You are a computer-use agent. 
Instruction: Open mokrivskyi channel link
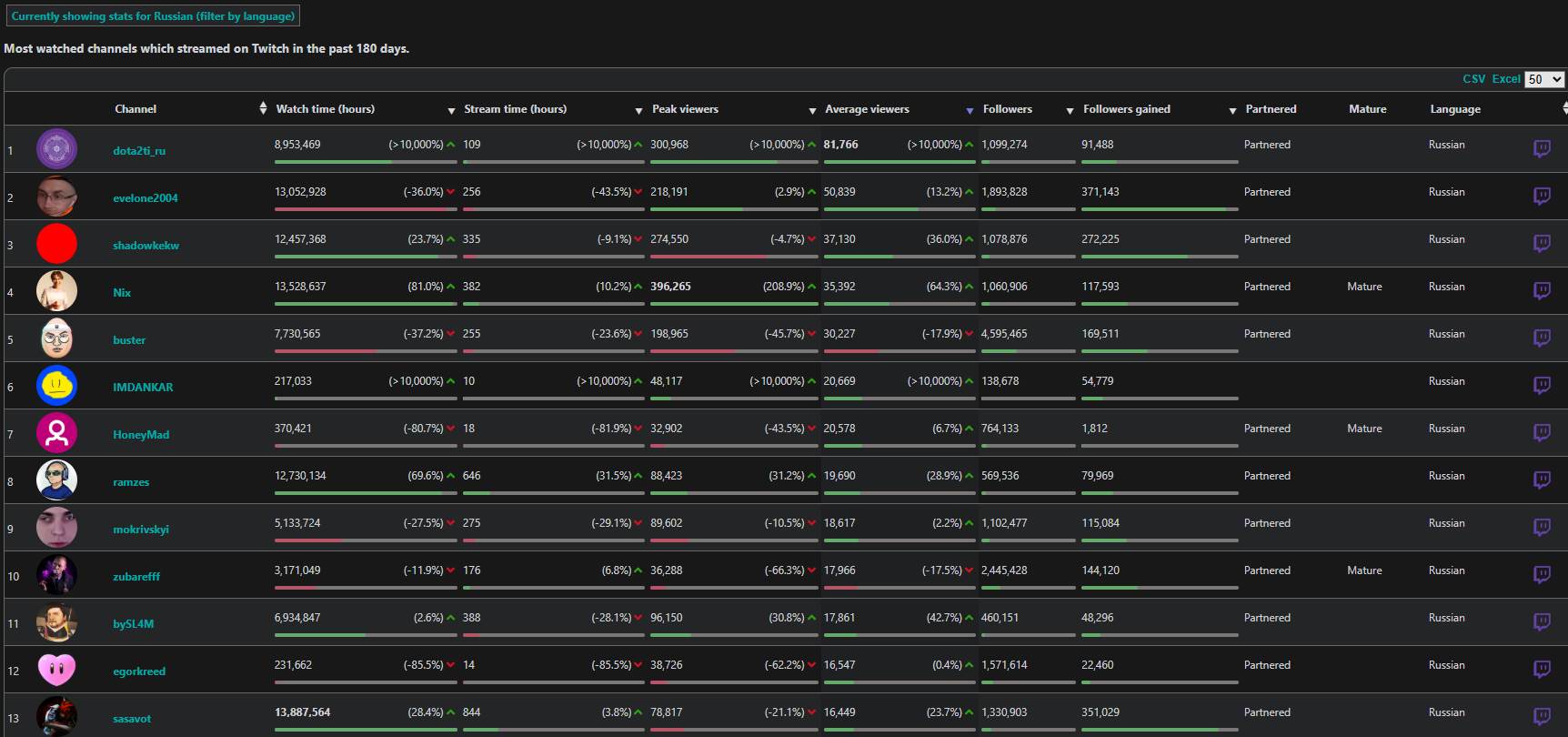(x=141, y=530)
